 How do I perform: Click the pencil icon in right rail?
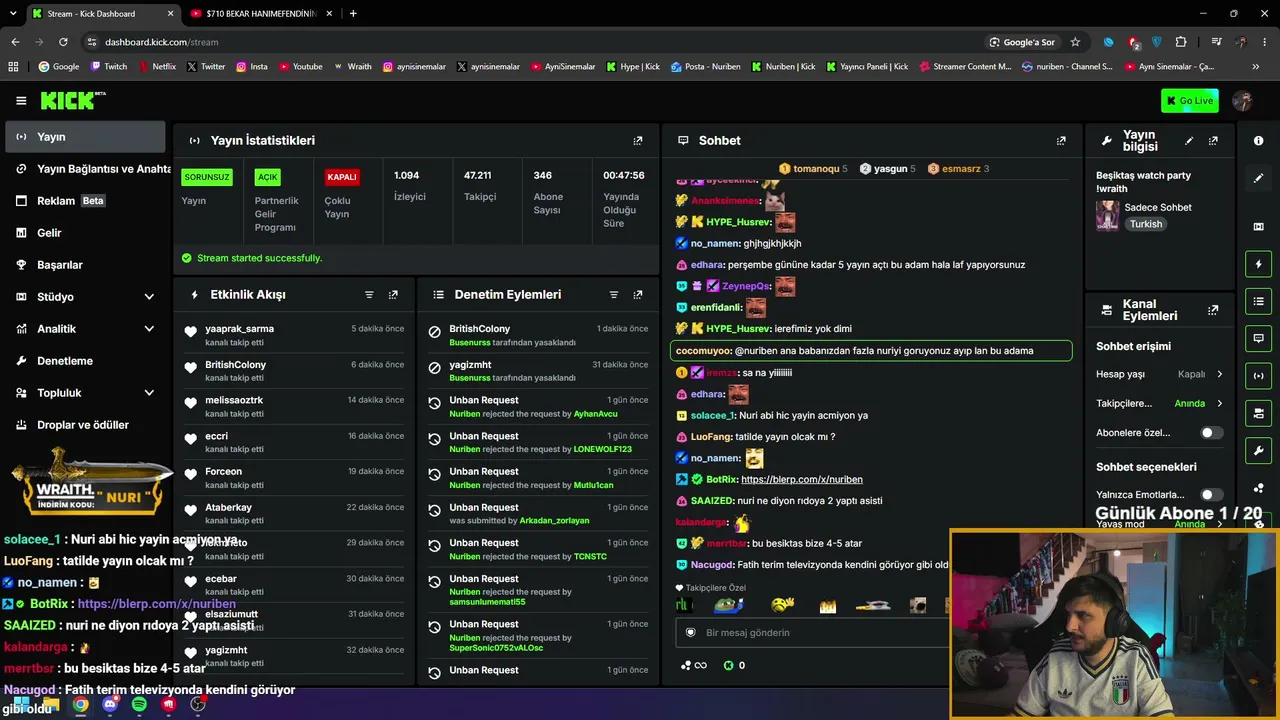click(1258, 178)
